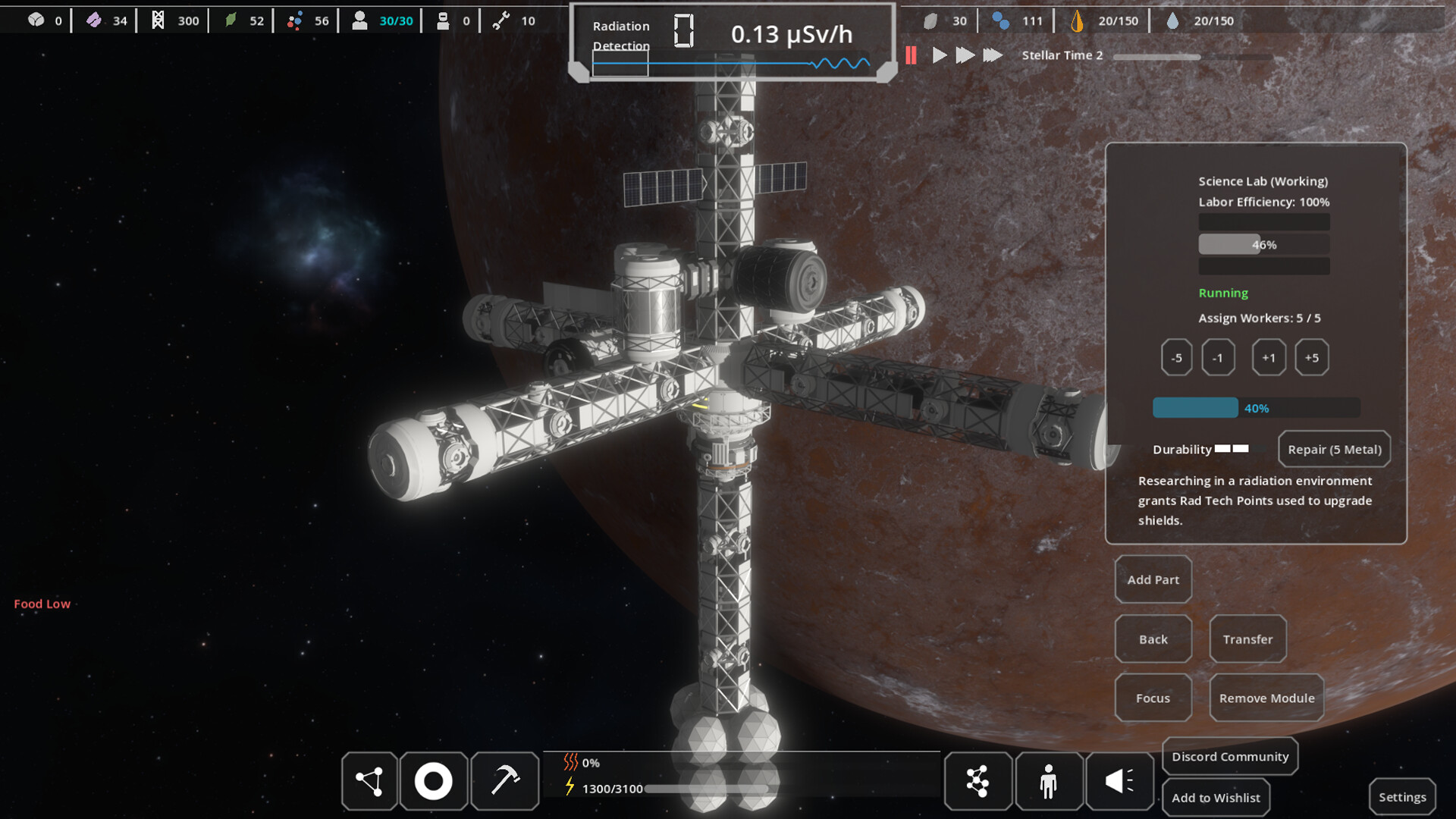Screen dimensions: 1456x819
Task: Open Settings
Action: [x=1402, y=797]
